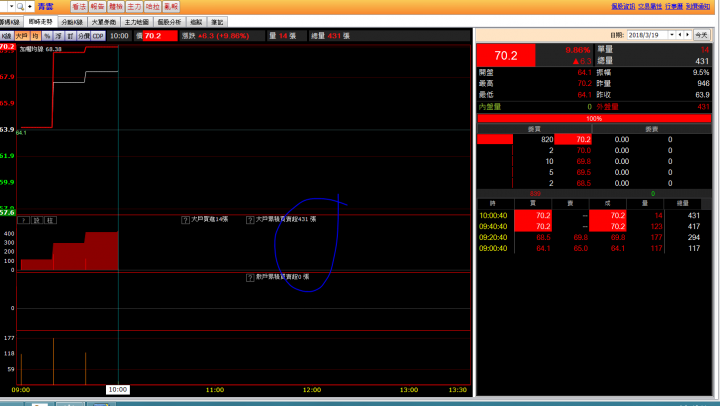Select the 09:00:40 trade row
The width and height of the screenshot is (720, 406).
click(x=594, y=248)
